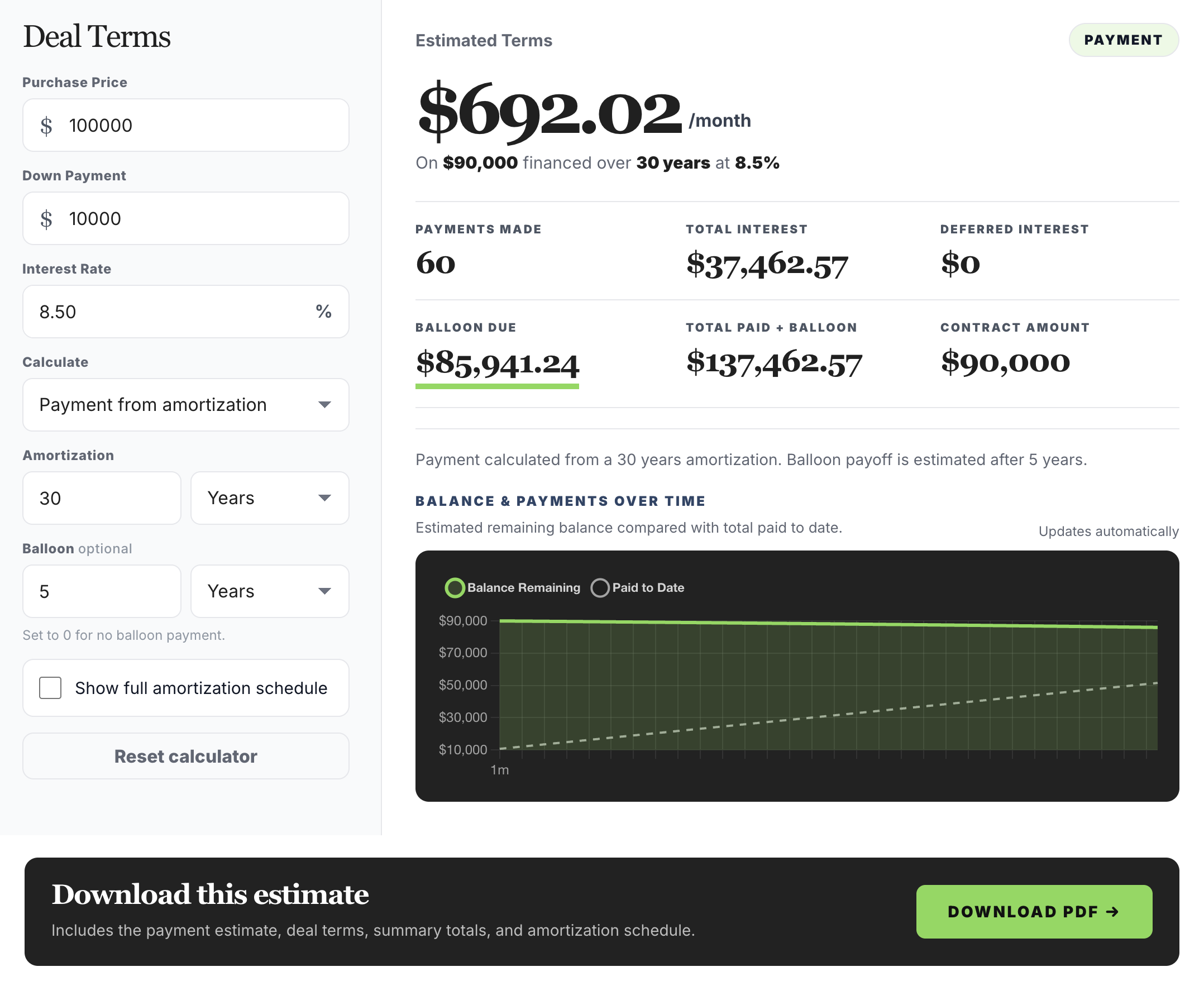Enable Show full amortization schedule checkbox

[51, 687]
